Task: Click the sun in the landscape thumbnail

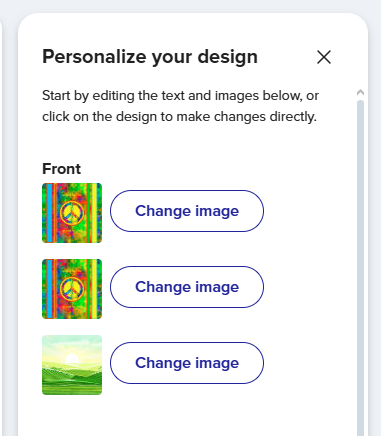Action: click(72, 359)
